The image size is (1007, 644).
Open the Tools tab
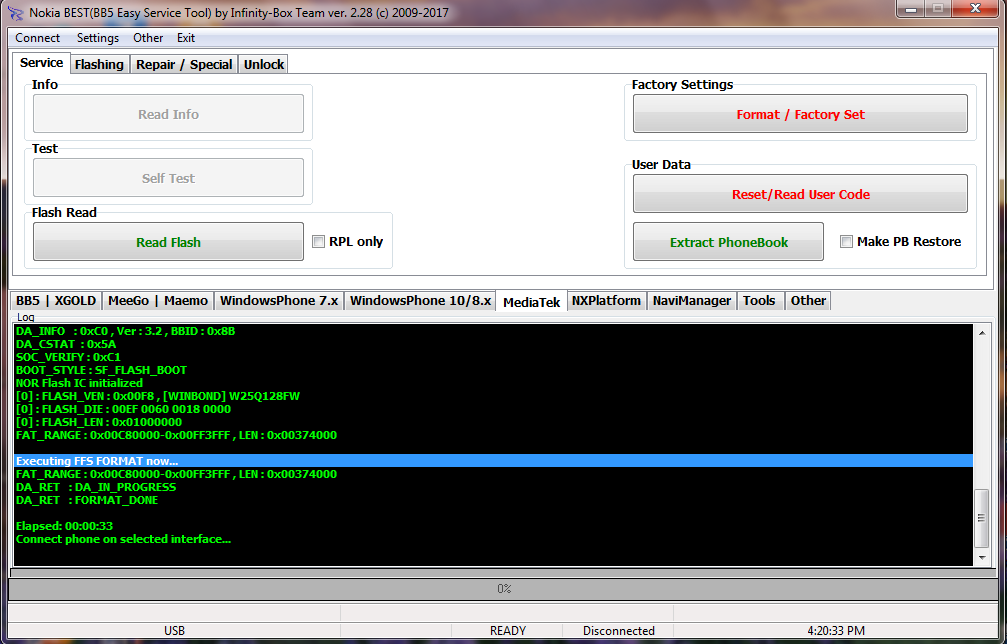tap(759, 300)
